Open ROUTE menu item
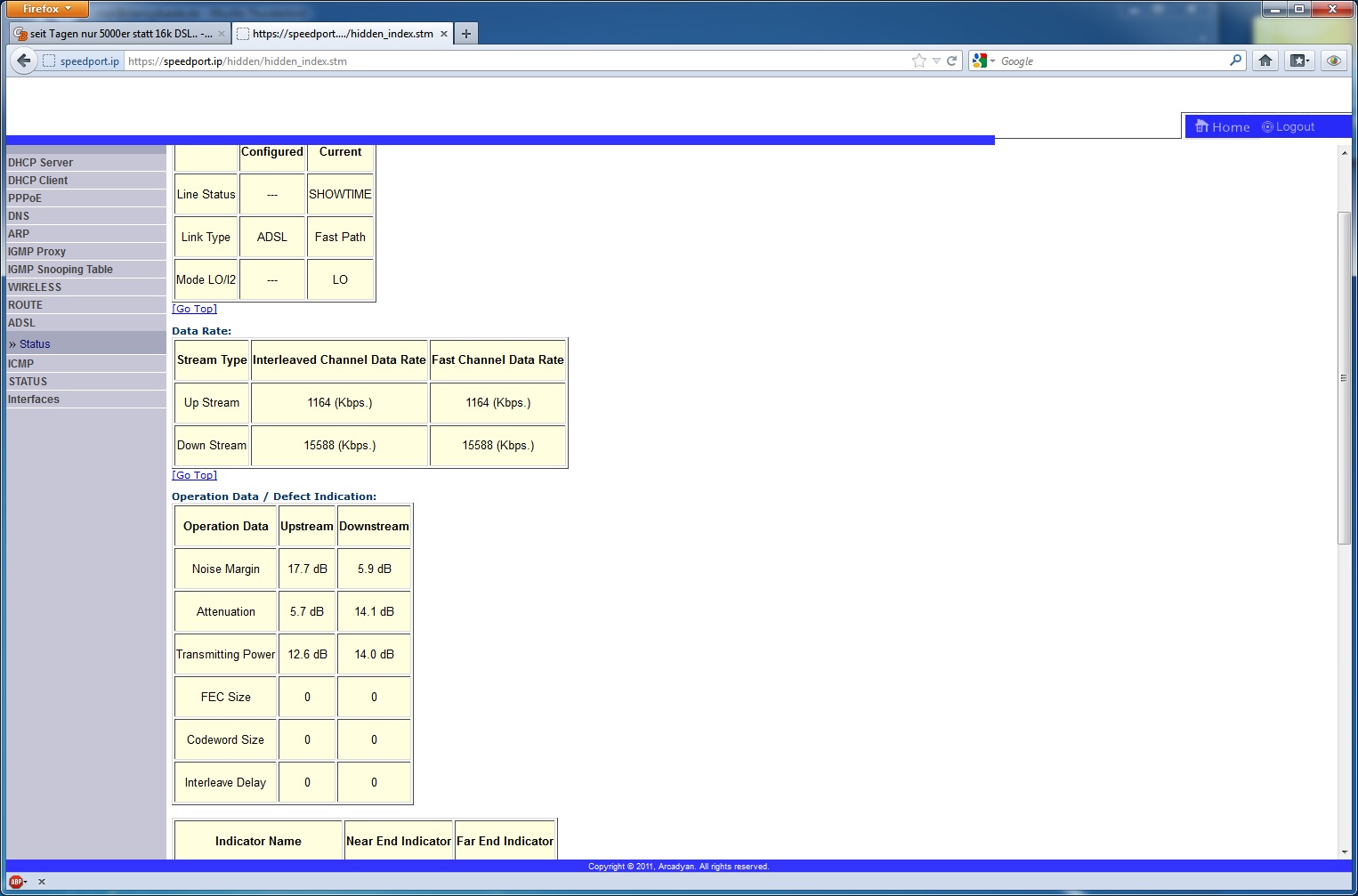The width and height of the screenshot is (1358, 896). tap(85, 305)
